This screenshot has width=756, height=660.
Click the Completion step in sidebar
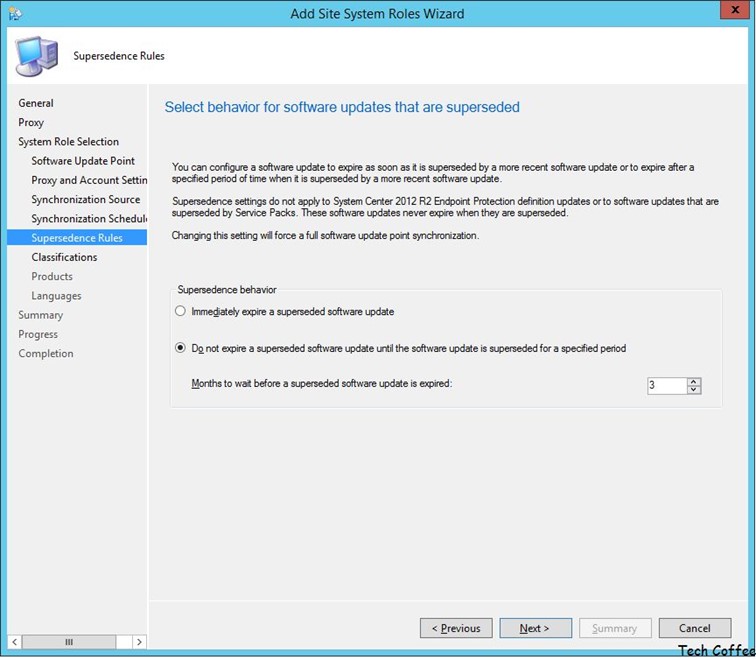pyautogui.click(x=46, y=354)
